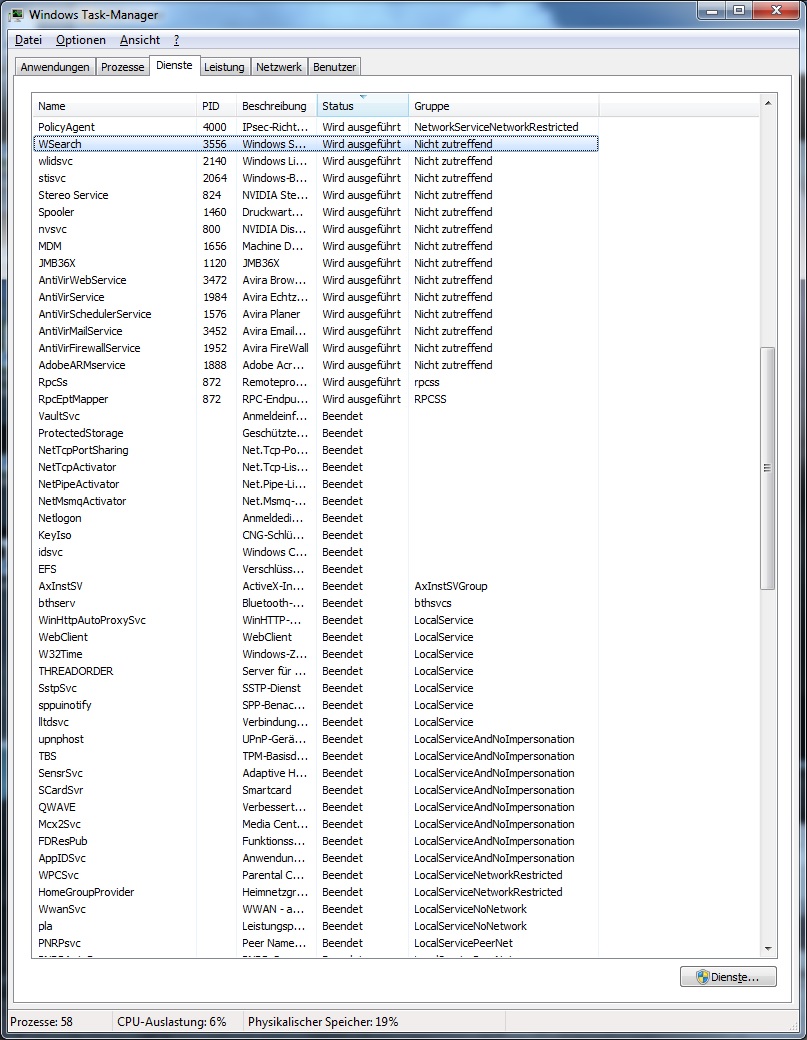The width and height of the screenshot is (807, 1040).
Task: Select the RpcSs service row
Action: coord(316,382)
